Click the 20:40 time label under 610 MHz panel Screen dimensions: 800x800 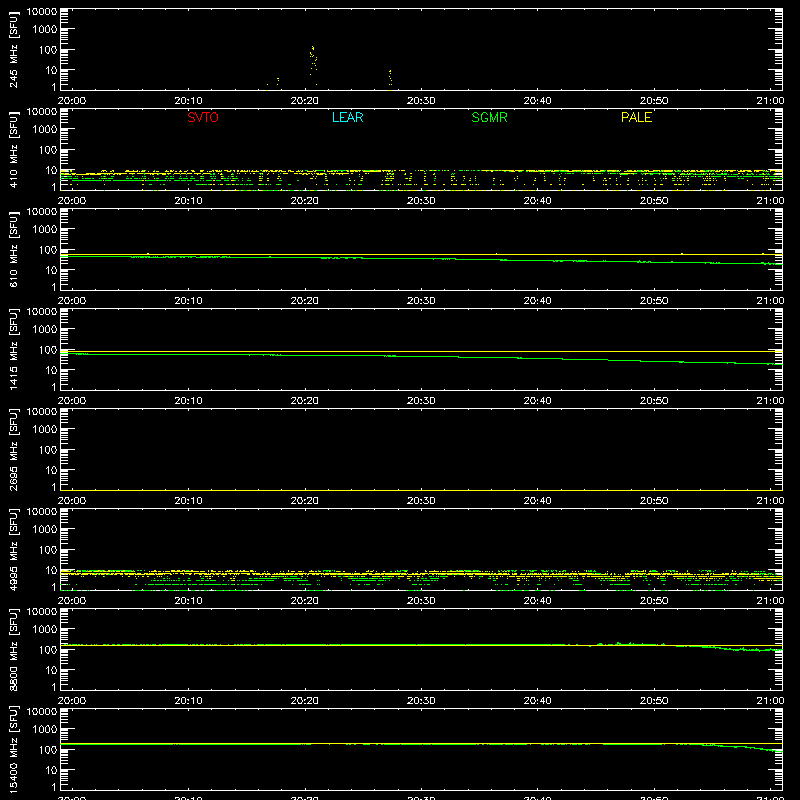pos(537,301)
